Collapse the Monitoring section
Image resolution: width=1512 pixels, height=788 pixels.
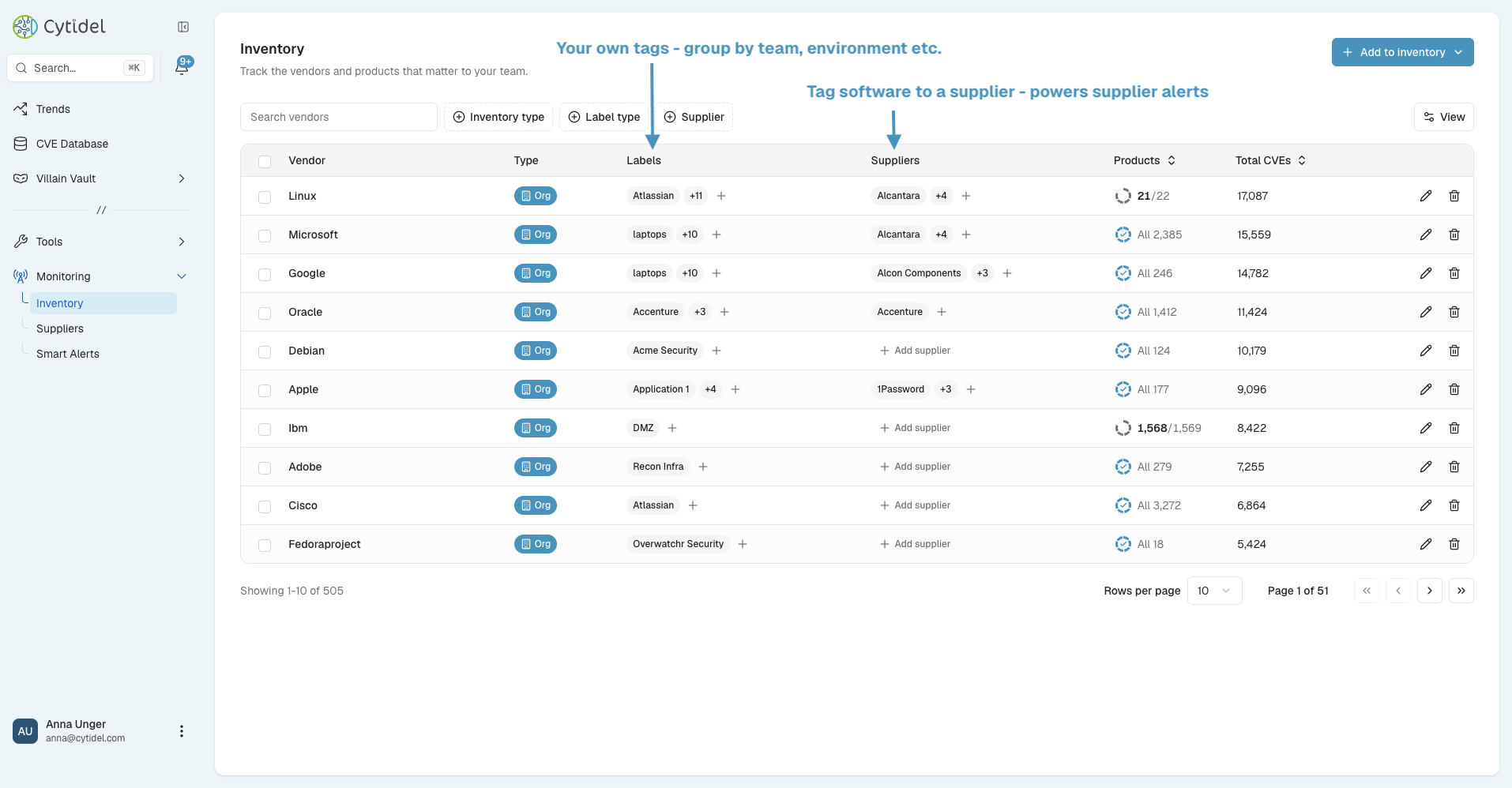coord(182,276)
